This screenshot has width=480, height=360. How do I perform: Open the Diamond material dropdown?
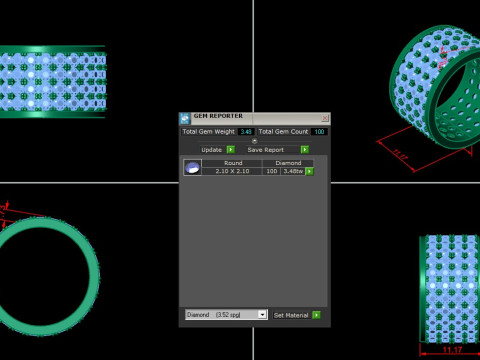coord(226,315)
